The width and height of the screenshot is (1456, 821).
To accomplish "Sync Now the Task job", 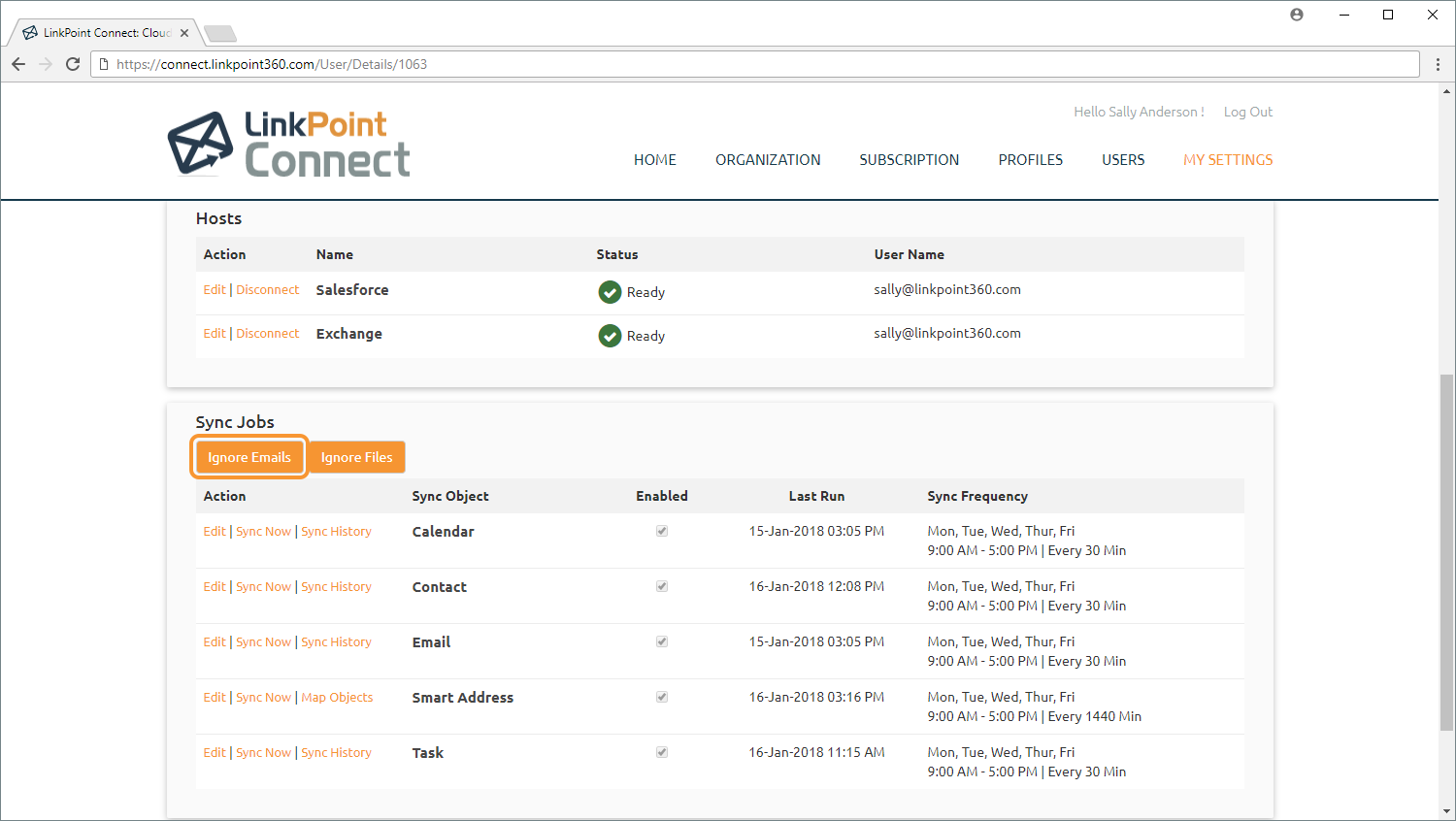I will [x=264, y=752].
